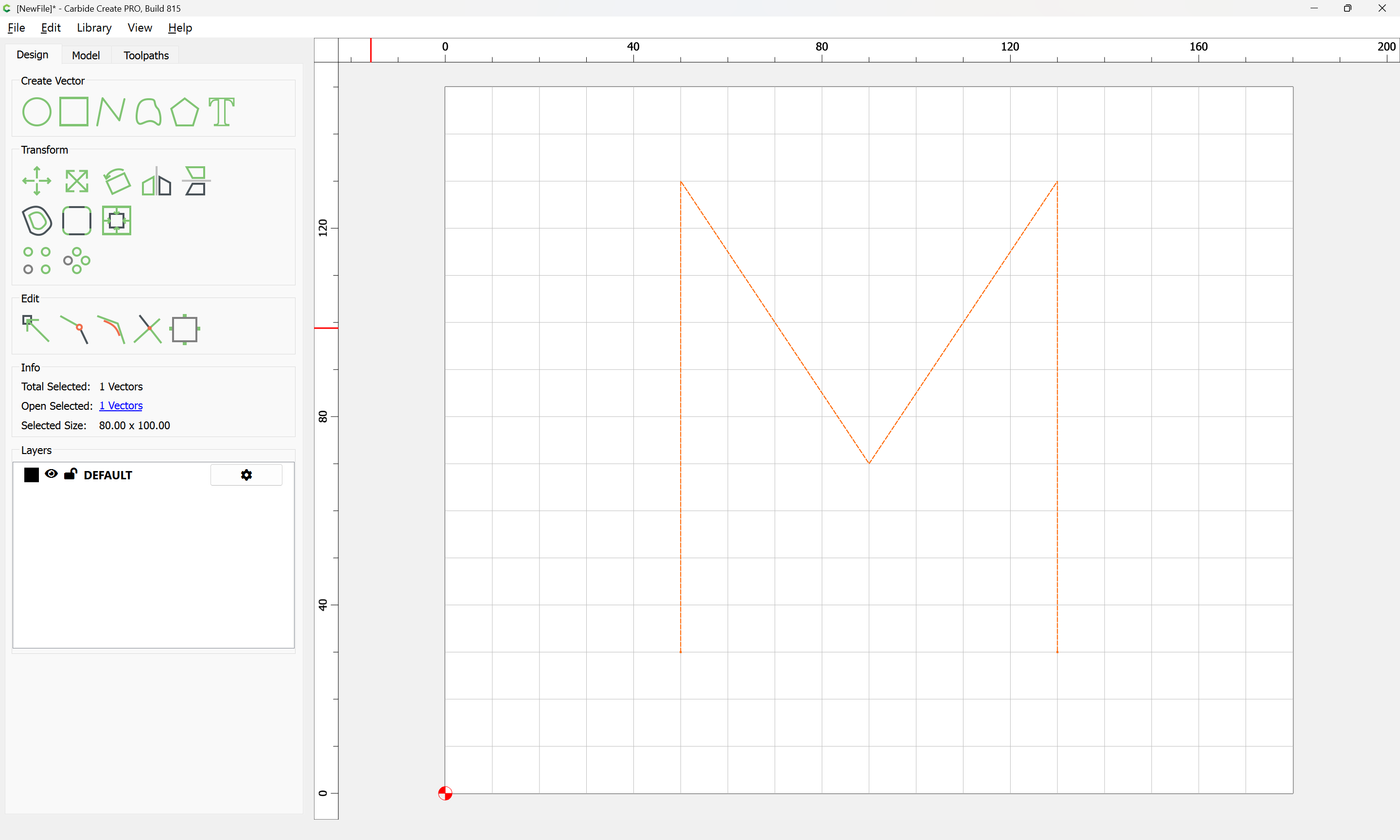Click the bottom vertex of the M shape
1400x840 pixels.
click(869, 463)
